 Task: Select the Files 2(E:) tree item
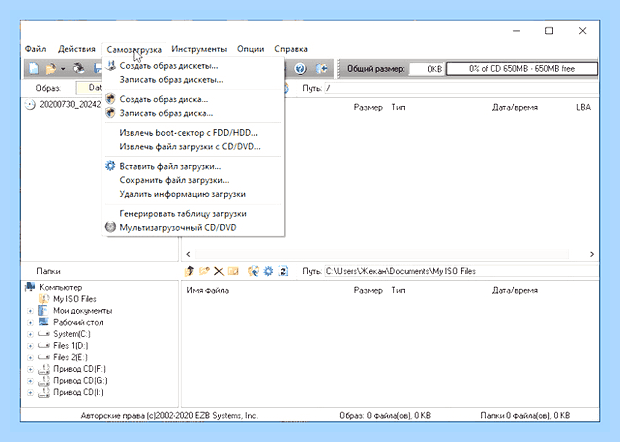[70, 357]
